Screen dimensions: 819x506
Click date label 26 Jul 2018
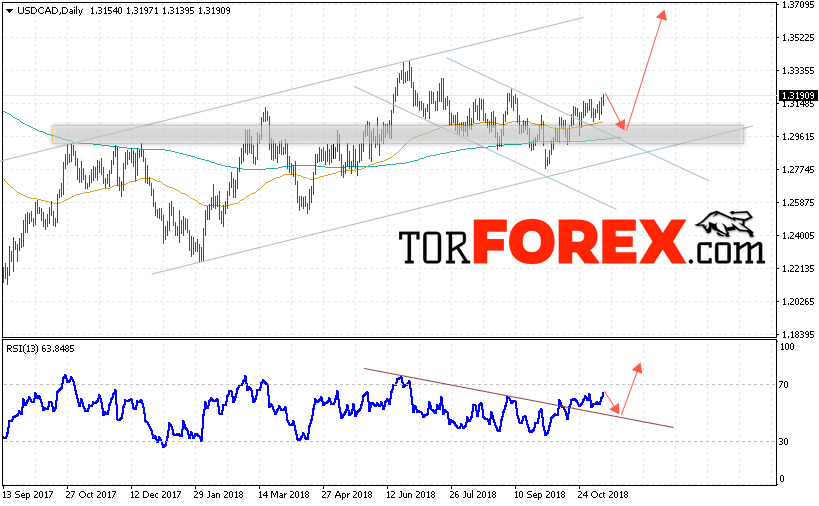click(x=473, y=494)
